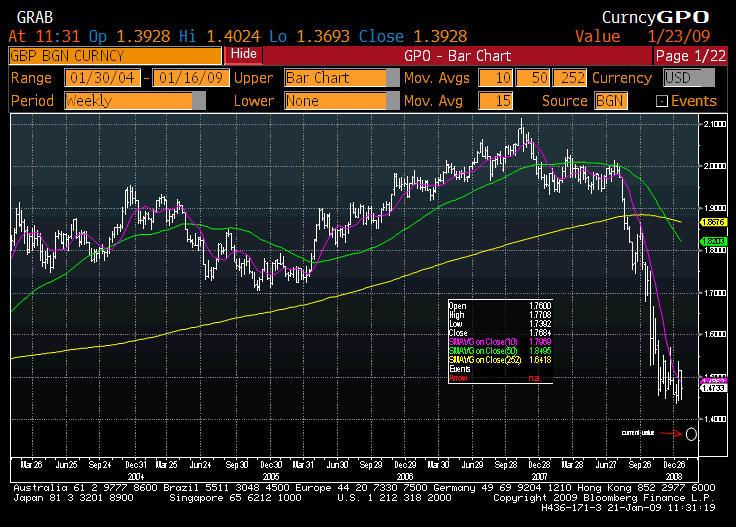The height and width of the screenshot is (527, 736).
Task: Click the Dec 26 date axis label
Action: click(x=674, y=465)
